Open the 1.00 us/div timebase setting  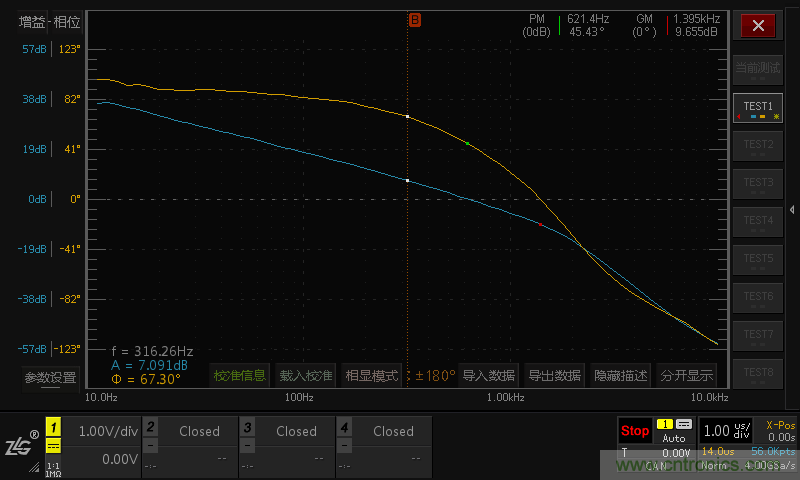(727, 431)
